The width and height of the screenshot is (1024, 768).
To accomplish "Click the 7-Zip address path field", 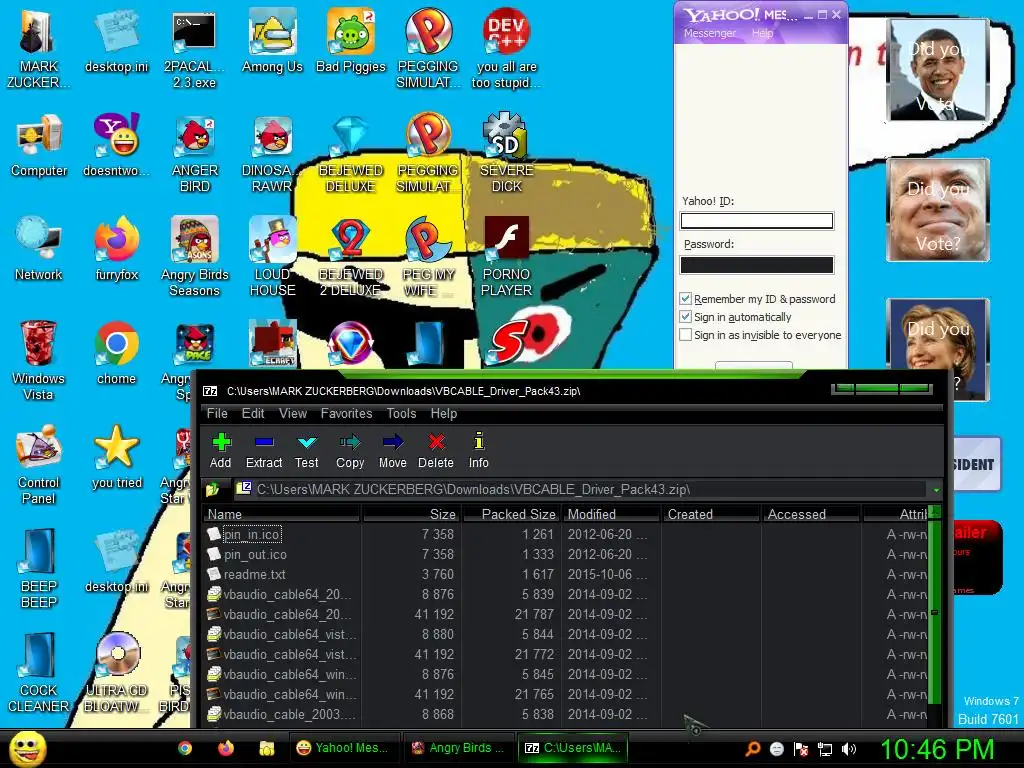I will [581, 489].
